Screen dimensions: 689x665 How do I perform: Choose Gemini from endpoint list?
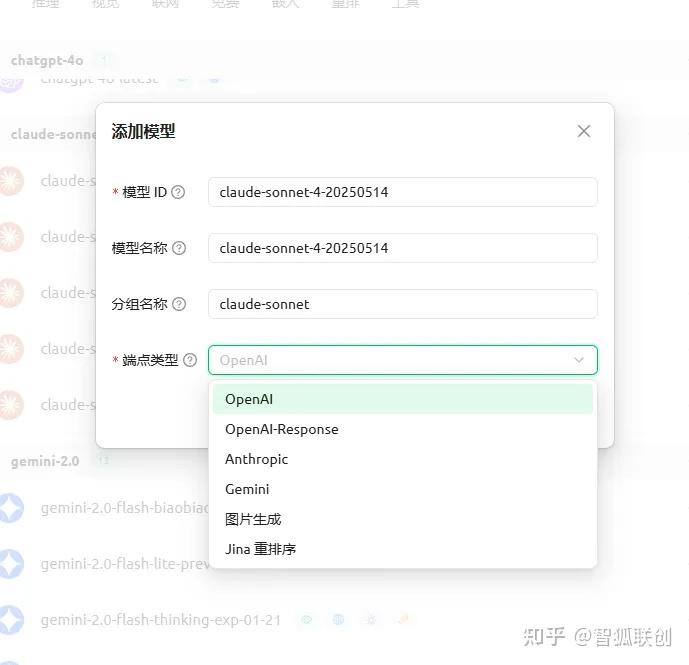(403, 489)
